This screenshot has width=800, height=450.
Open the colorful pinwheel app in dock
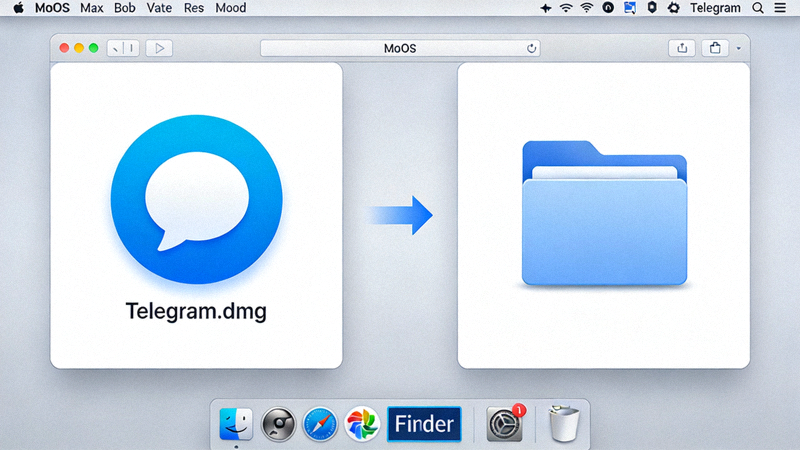tap(361, 425)
